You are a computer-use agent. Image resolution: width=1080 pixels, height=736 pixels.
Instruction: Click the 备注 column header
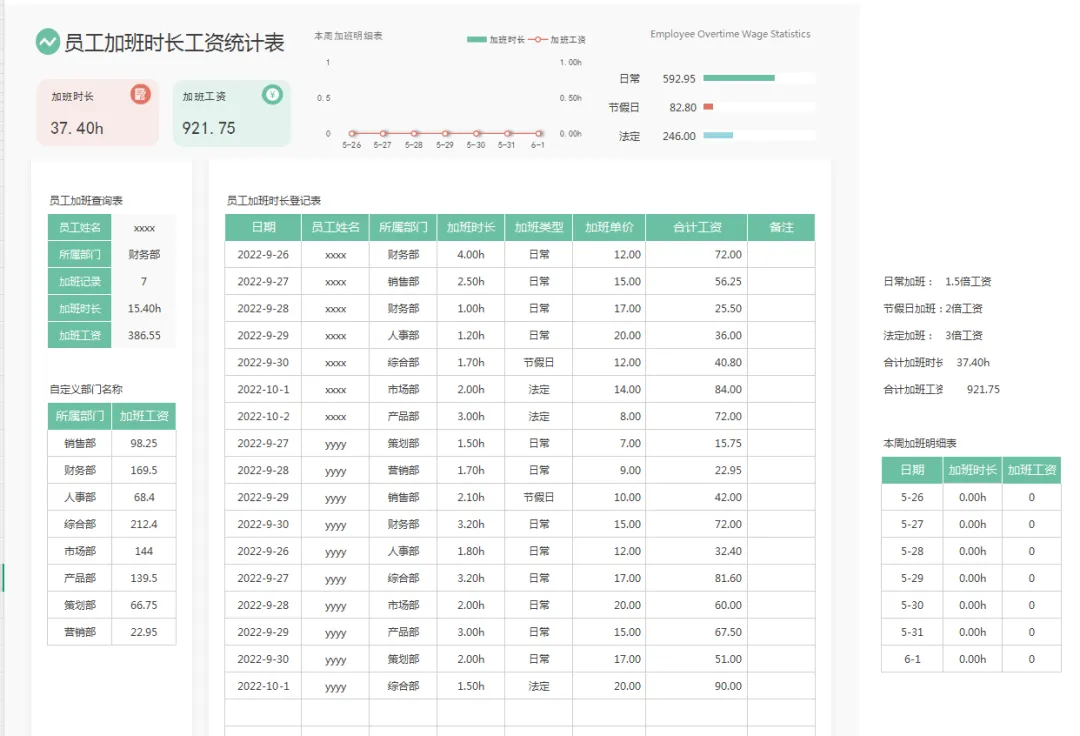[x=781, y=227]
